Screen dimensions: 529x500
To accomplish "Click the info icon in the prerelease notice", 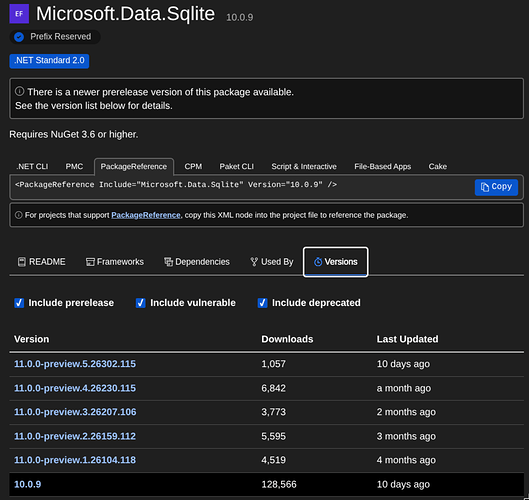I will (x=20, y=91).
